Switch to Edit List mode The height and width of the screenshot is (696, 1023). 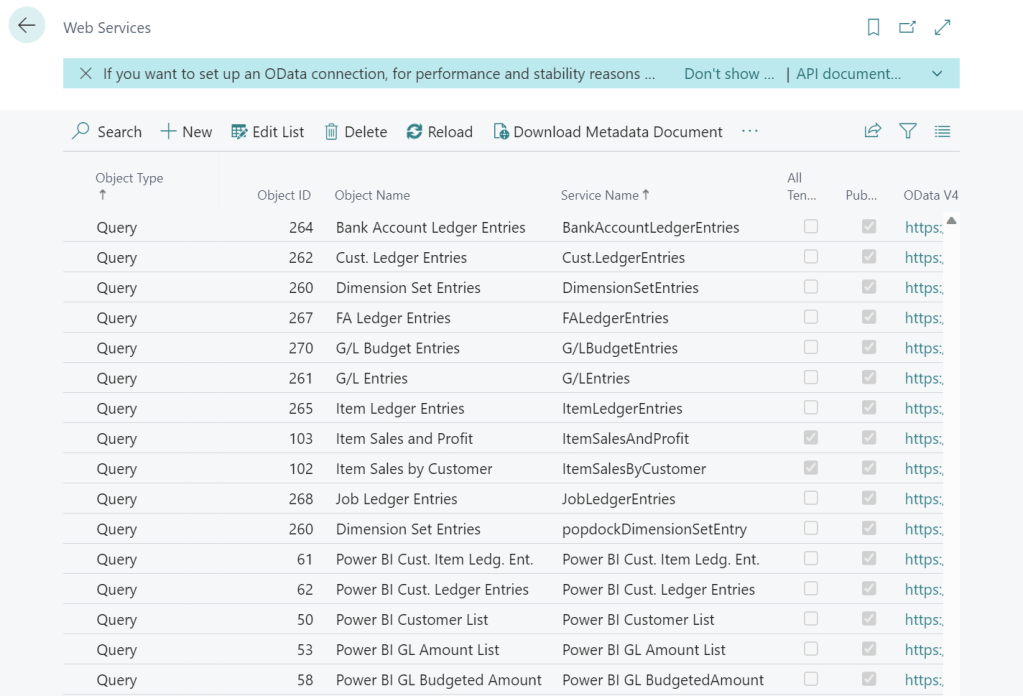tap(267, 132)
